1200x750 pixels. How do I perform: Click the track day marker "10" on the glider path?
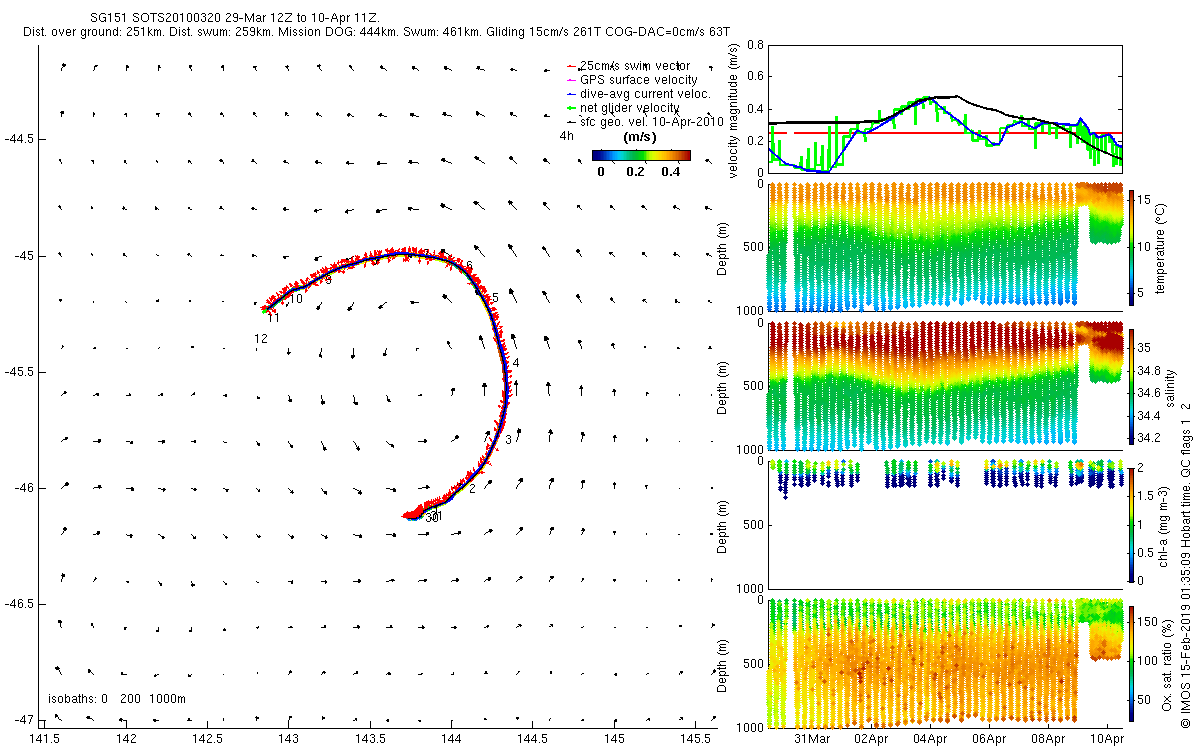[296, 299]
